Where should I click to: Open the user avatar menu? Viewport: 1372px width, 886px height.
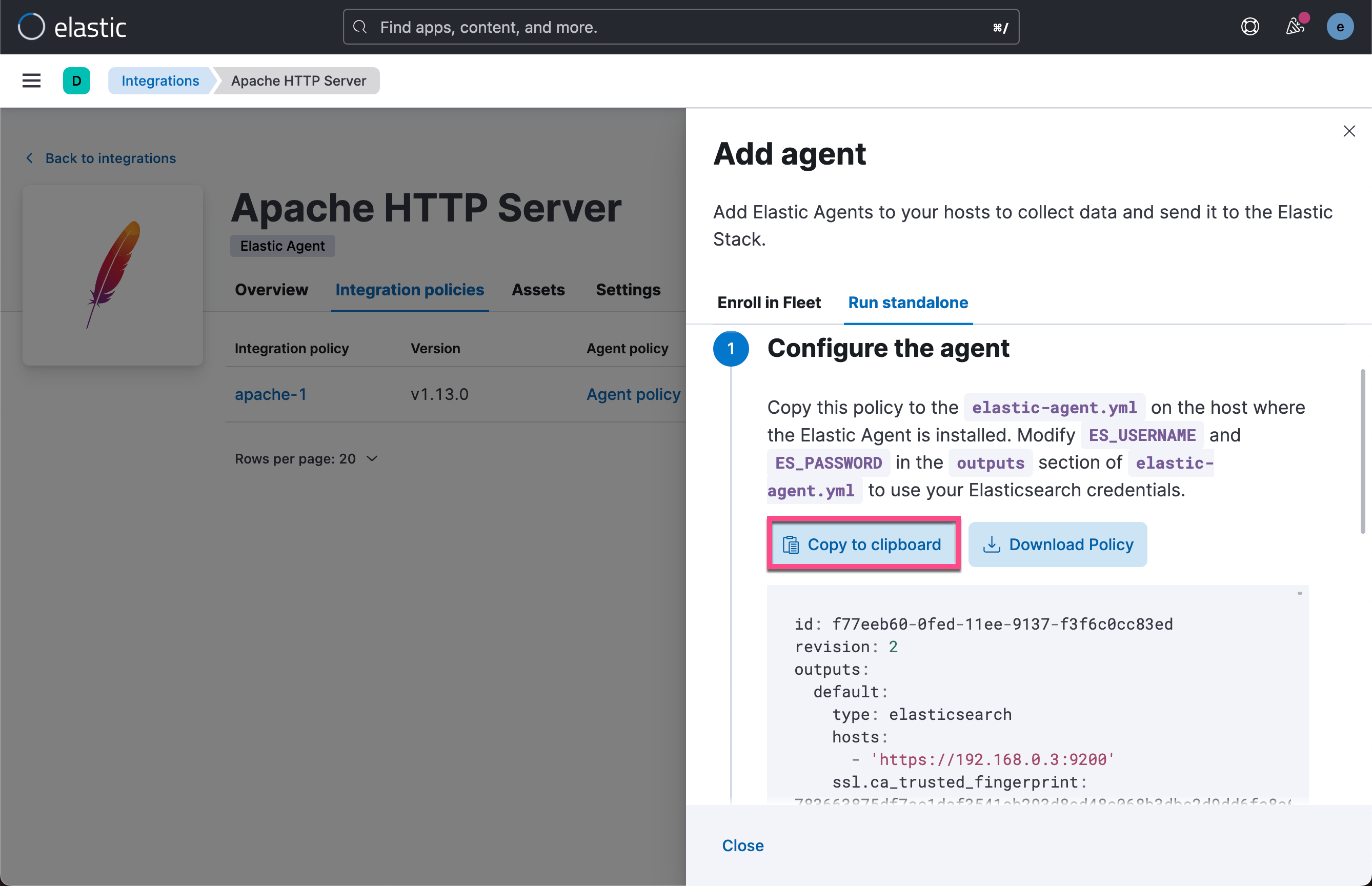pyautogui.click(x=1339, y=27)
